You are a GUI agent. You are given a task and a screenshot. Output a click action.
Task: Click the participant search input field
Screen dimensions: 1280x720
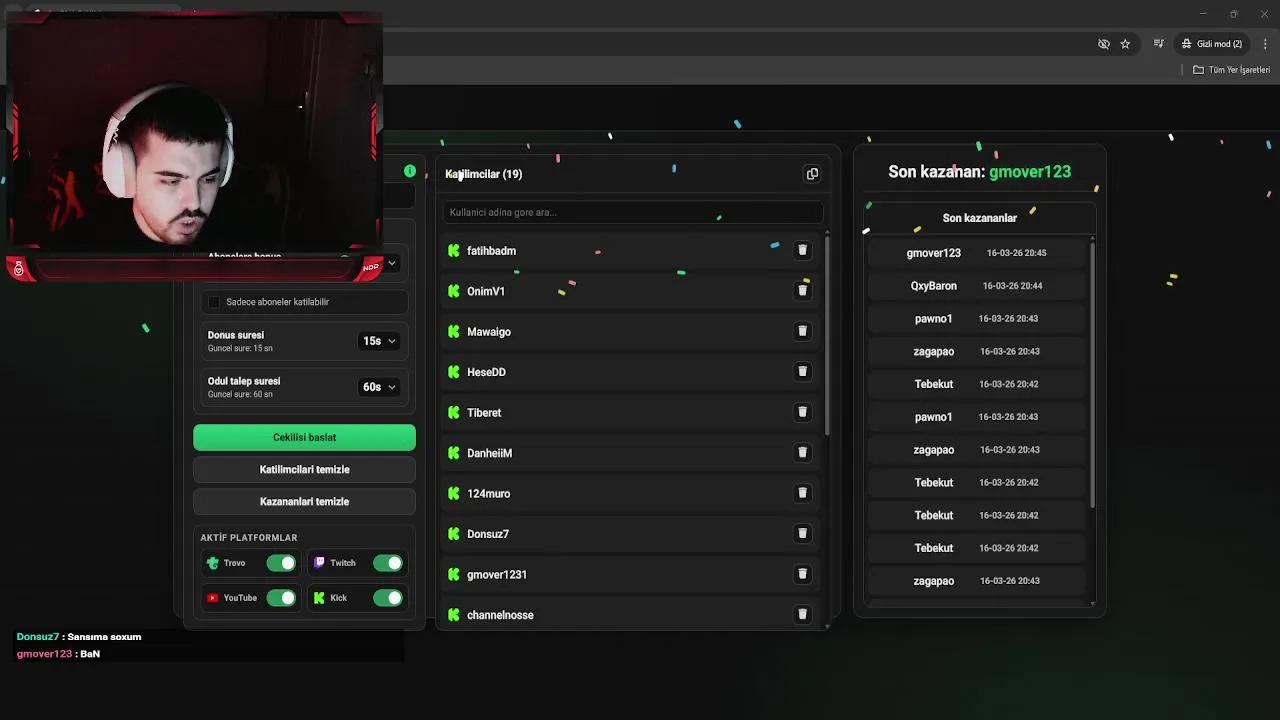coord(632,212)
